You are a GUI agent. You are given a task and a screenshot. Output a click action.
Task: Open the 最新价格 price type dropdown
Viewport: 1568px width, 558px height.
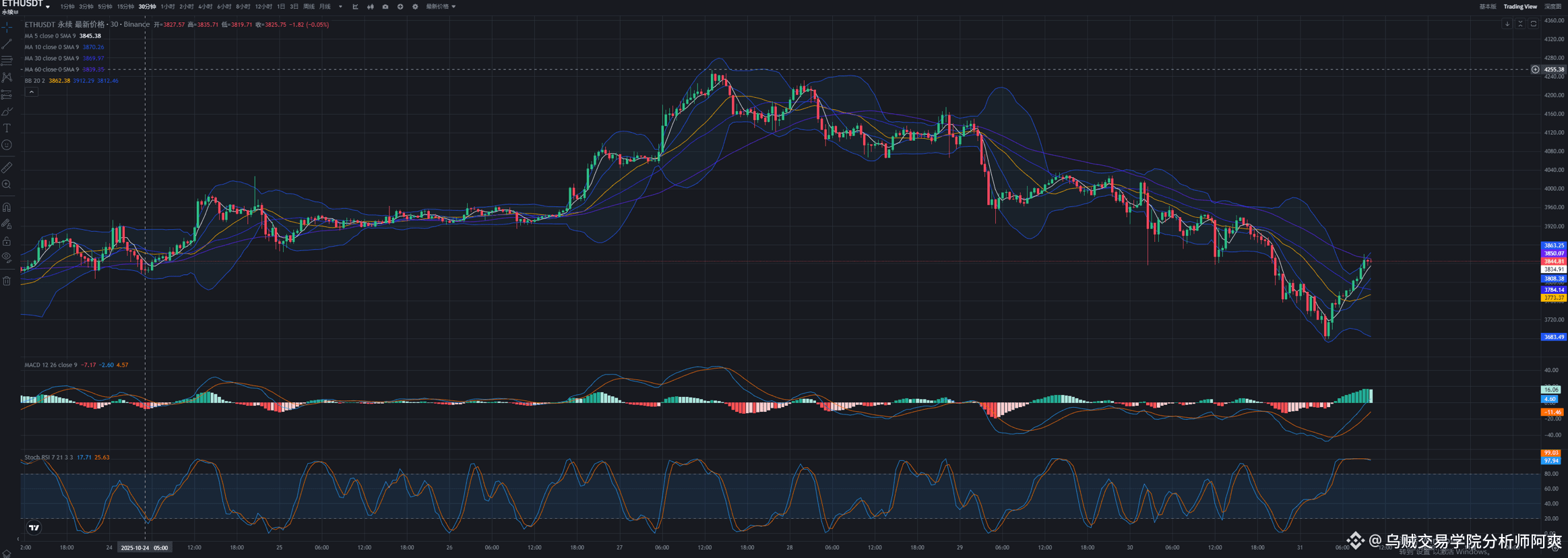(441, 7)
